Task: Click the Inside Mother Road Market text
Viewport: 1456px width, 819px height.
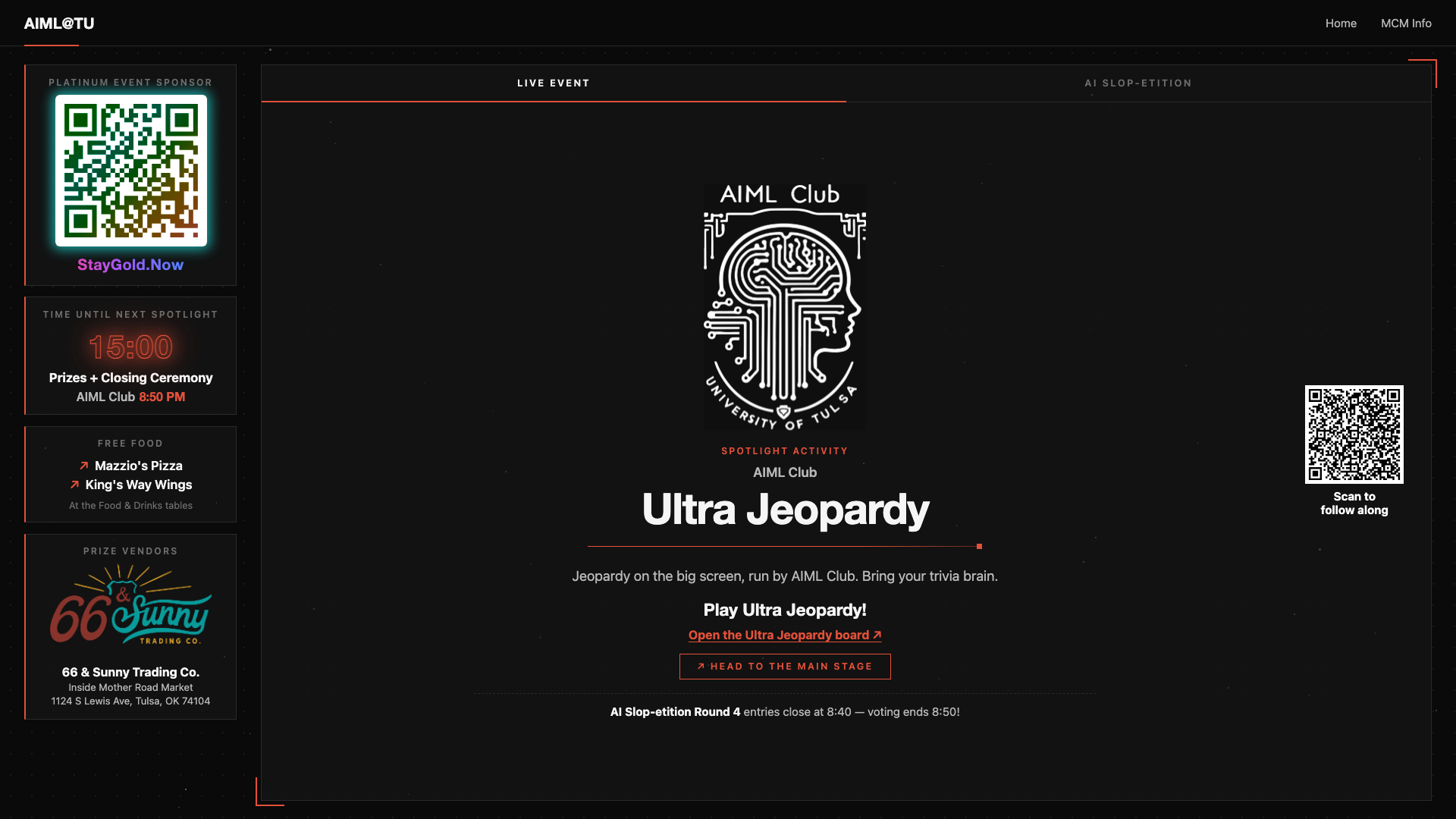Action: click(x=130, y=688)
